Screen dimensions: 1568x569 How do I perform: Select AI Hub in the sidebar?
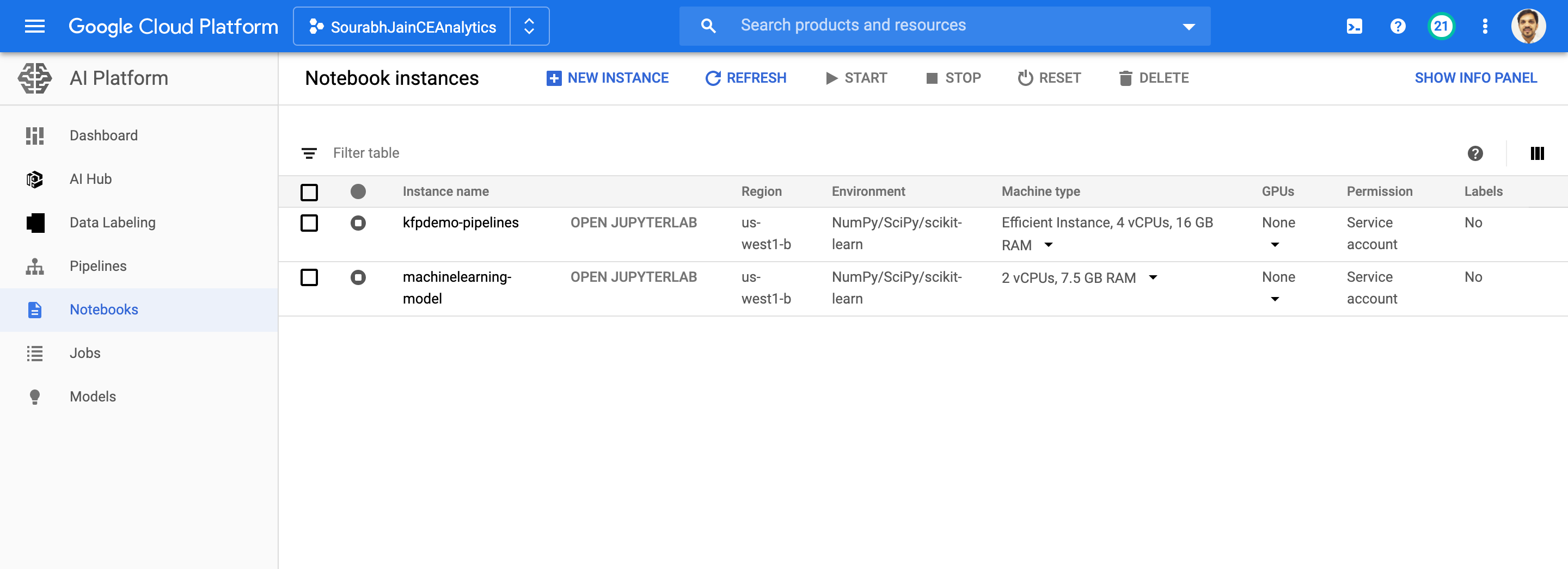tap(90, 179)
